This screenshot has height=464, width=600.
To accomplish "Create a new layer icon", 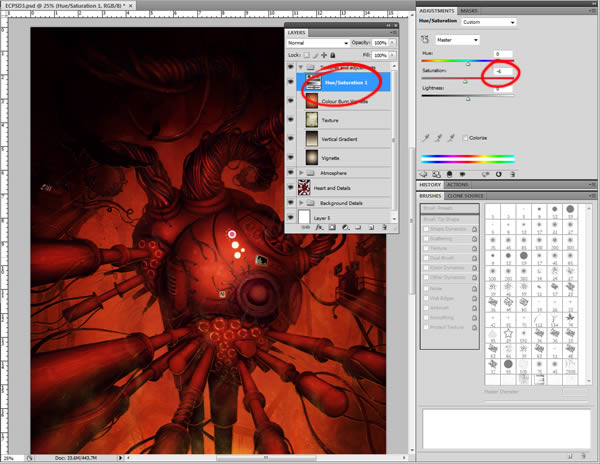I will coord(371,228).
